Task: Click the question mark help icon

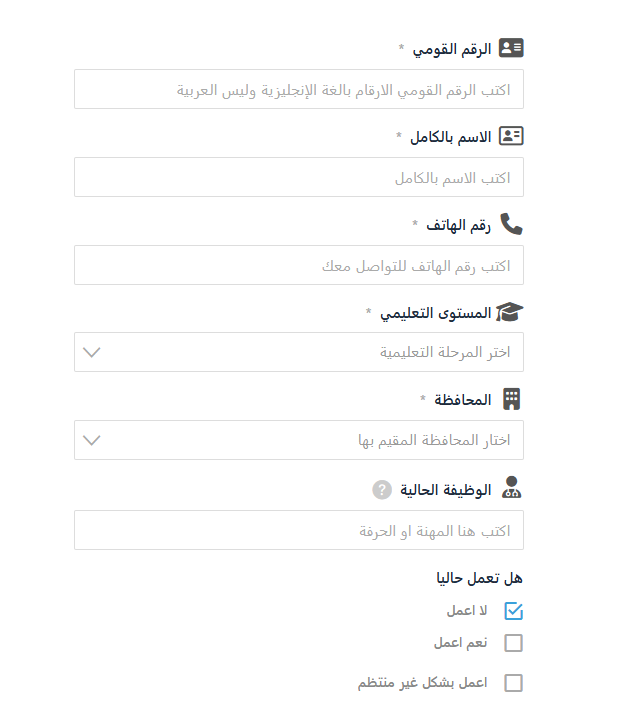Action: coord(381,490)
